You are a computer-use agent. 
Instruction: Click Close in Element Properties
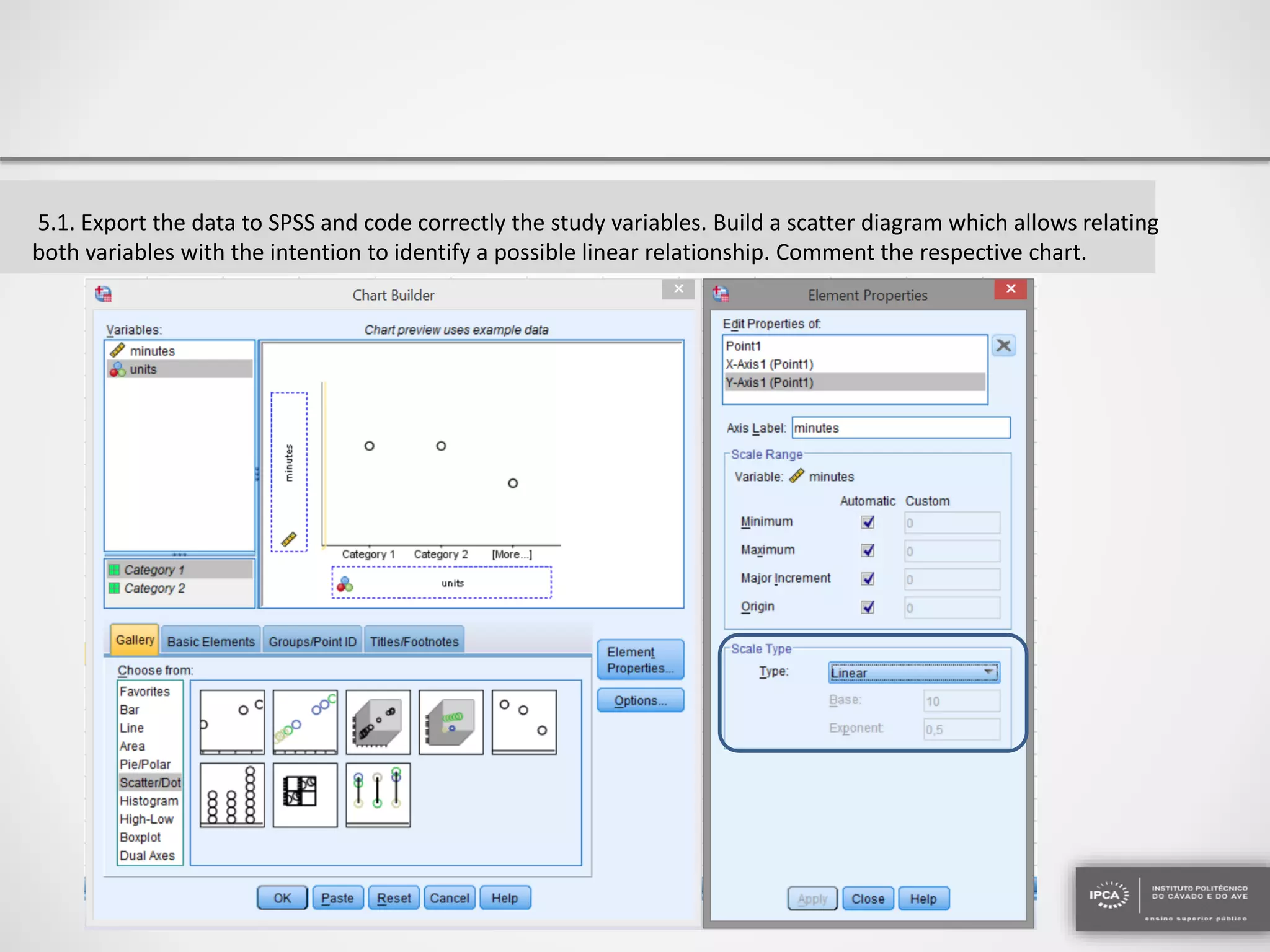click(868, 899)
